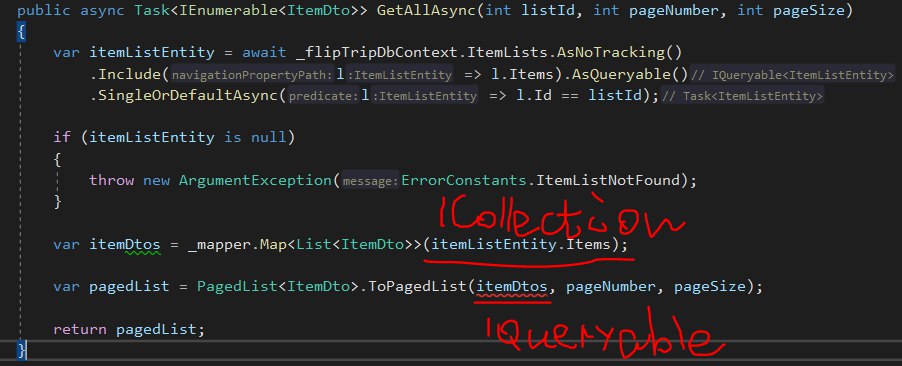Click the 'IEnumerable' return type

tap(229, 10)
